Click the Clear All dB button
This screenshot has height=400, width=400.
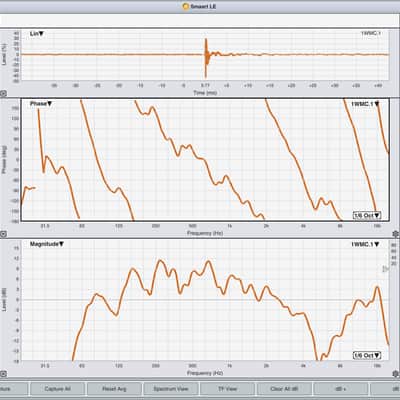284,389
